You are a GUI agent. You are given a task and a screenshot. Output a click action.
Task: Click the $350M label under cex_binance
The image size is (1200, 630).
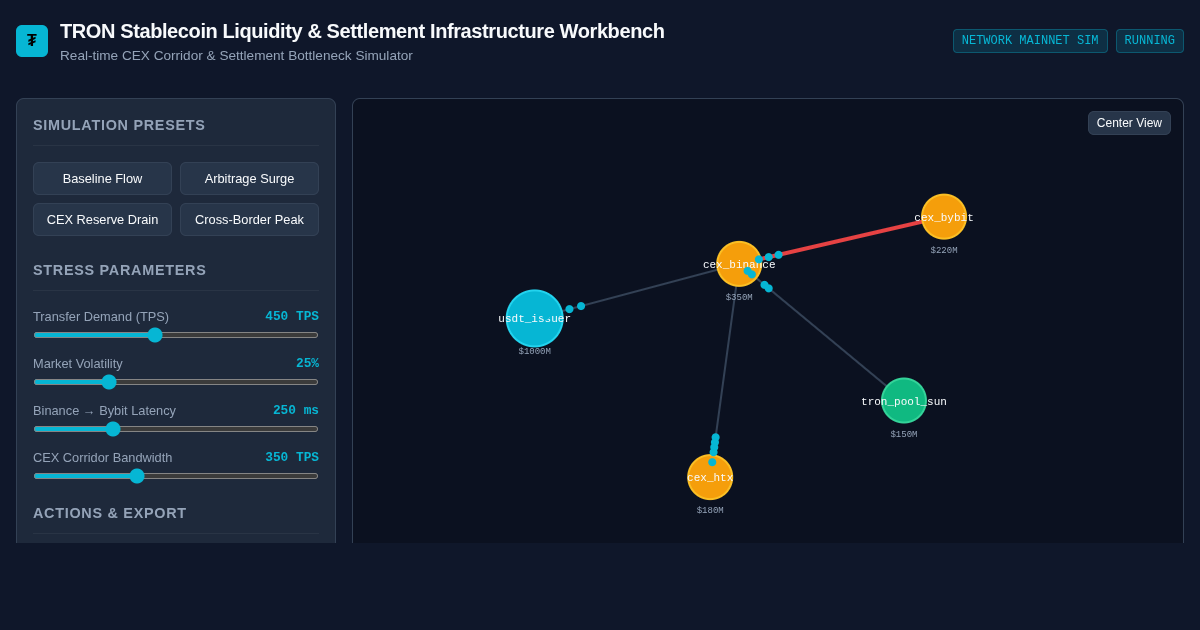[739, 298]
